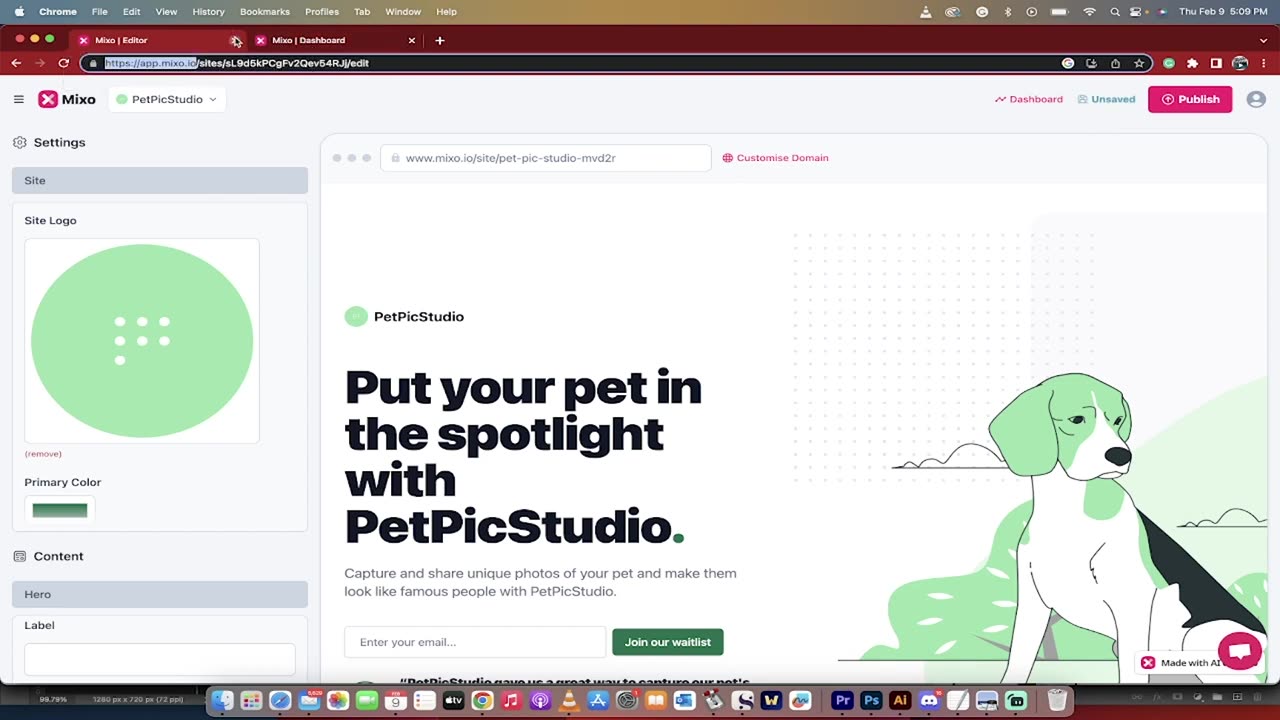Open Control Center in menu bar
The height and width of the screenshot is (720, 1280).
[1136, 12]
